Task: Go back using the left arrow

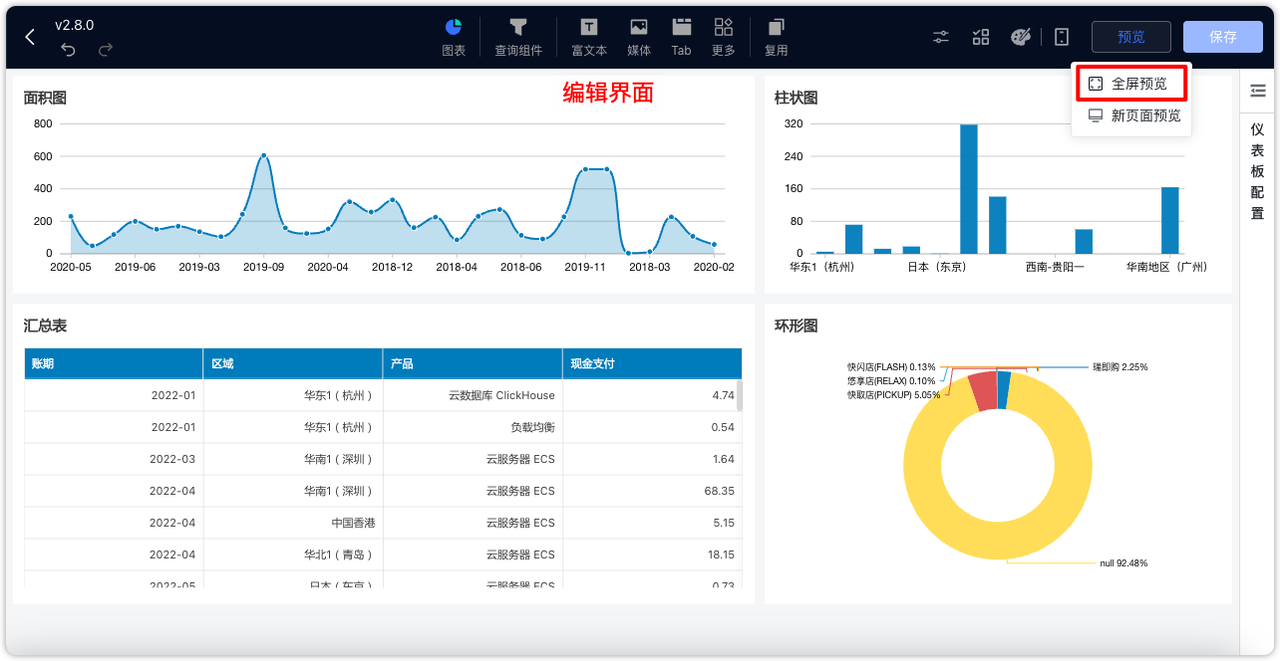Action: (28, 36)
